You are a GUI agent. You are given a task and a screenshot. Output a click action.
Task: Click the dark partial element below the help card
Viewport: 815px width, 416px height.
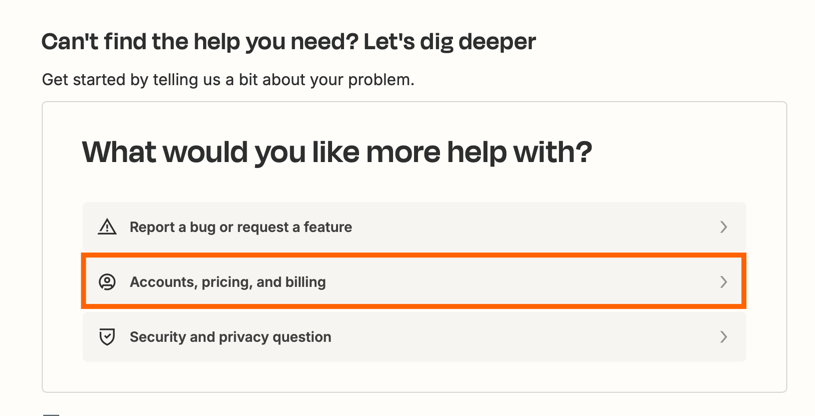[x=51, y=414]
